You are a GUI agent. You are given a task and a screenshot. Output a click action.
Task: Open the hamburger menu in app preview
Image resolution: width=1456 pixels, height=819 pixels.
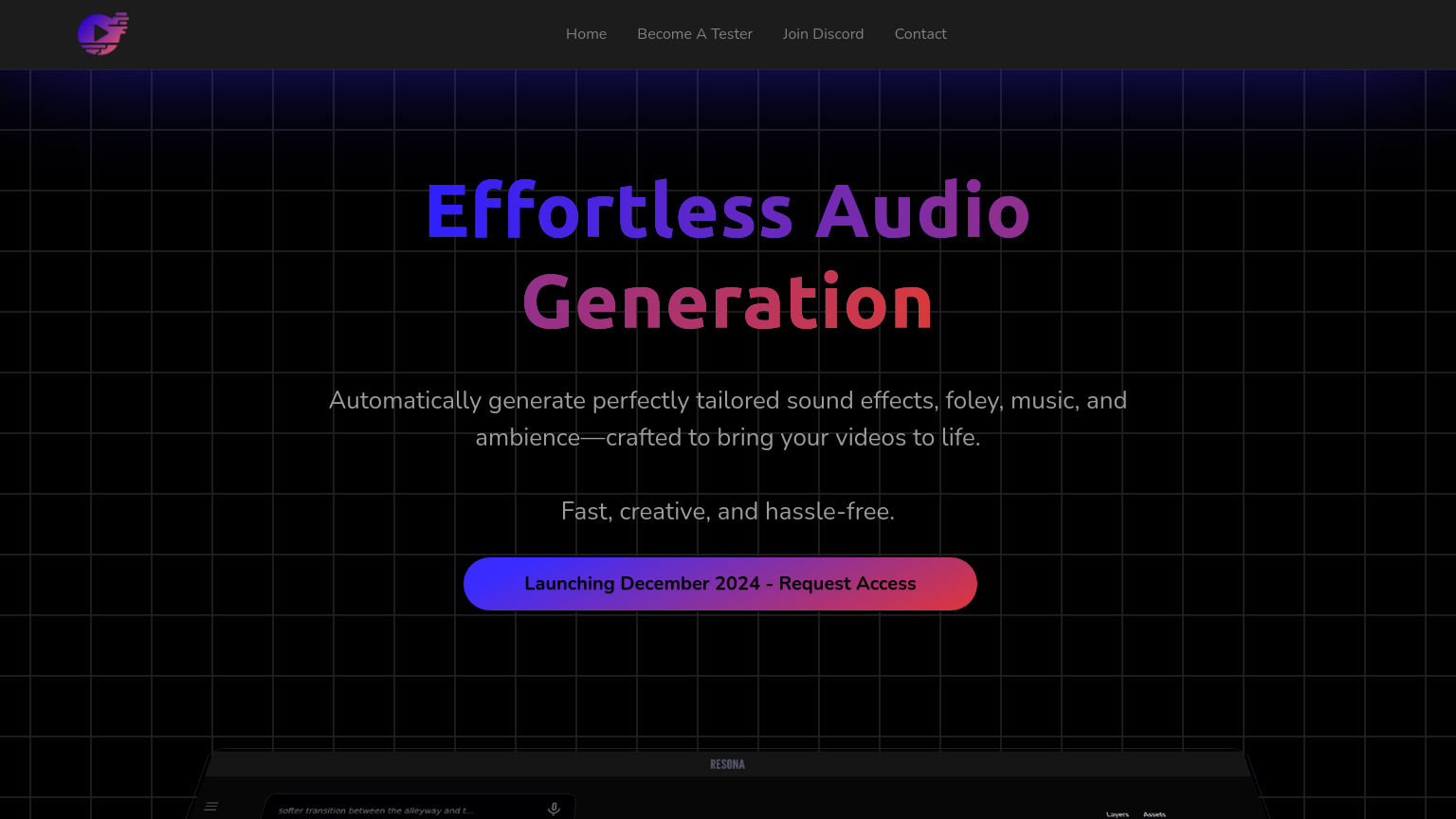[x=211, y=807]
